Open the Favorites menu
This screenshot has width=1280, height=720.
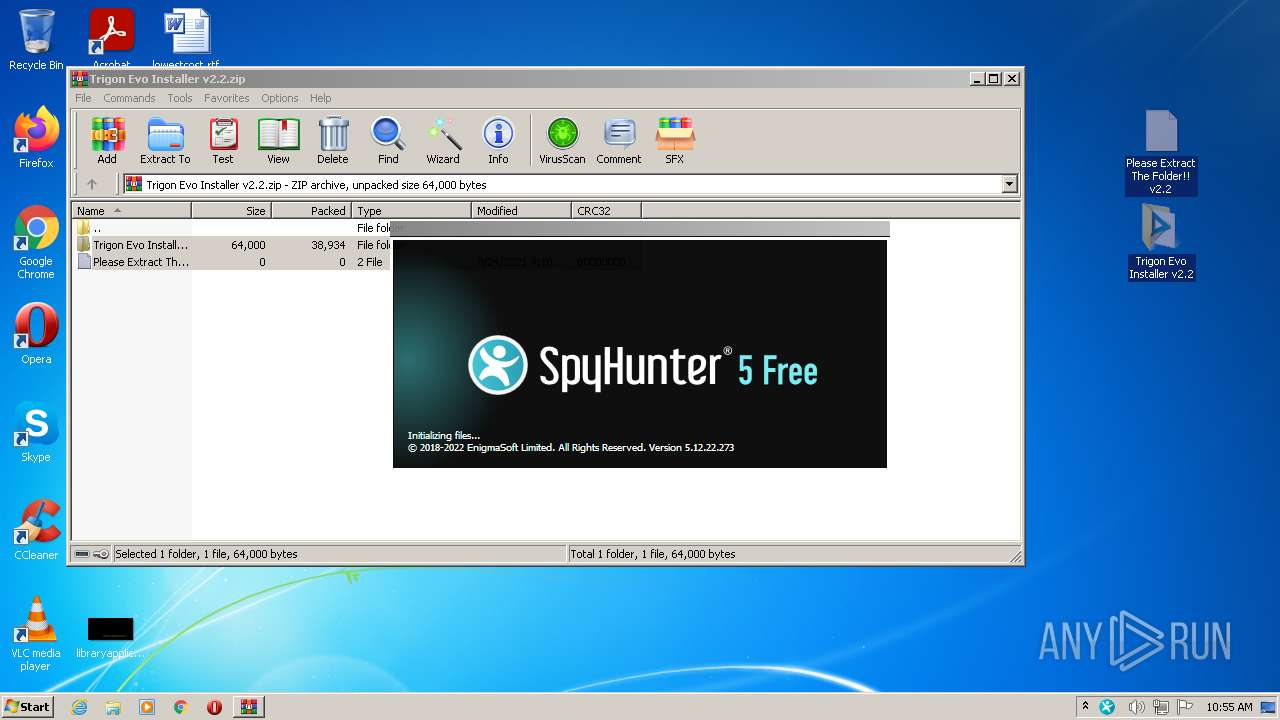(227, 98)
